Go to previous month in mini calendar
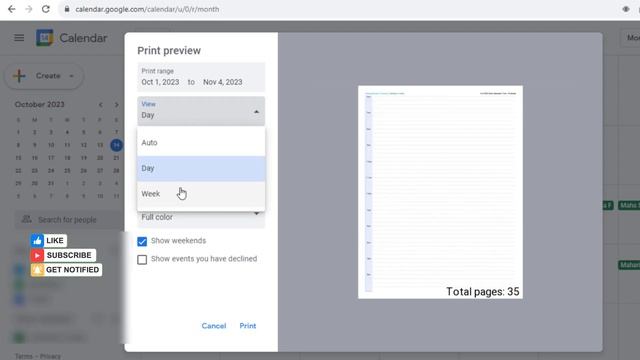The image size is (640, 360). (x=100, y=105)
